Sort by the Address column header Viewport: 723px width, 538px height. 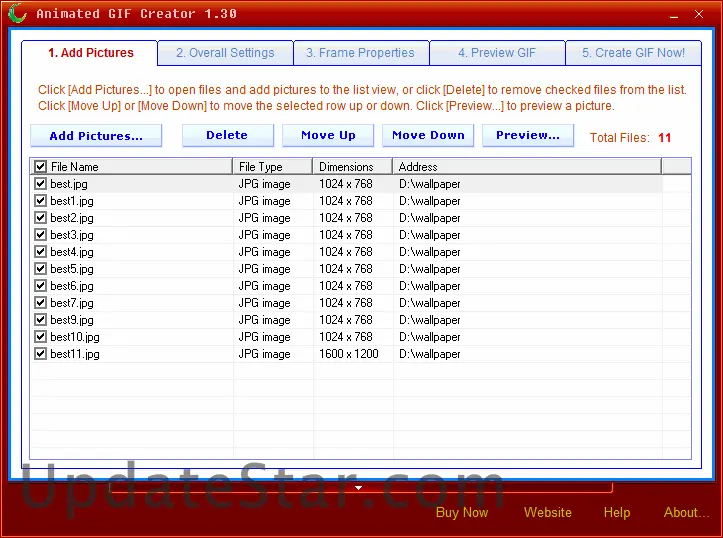527,166
